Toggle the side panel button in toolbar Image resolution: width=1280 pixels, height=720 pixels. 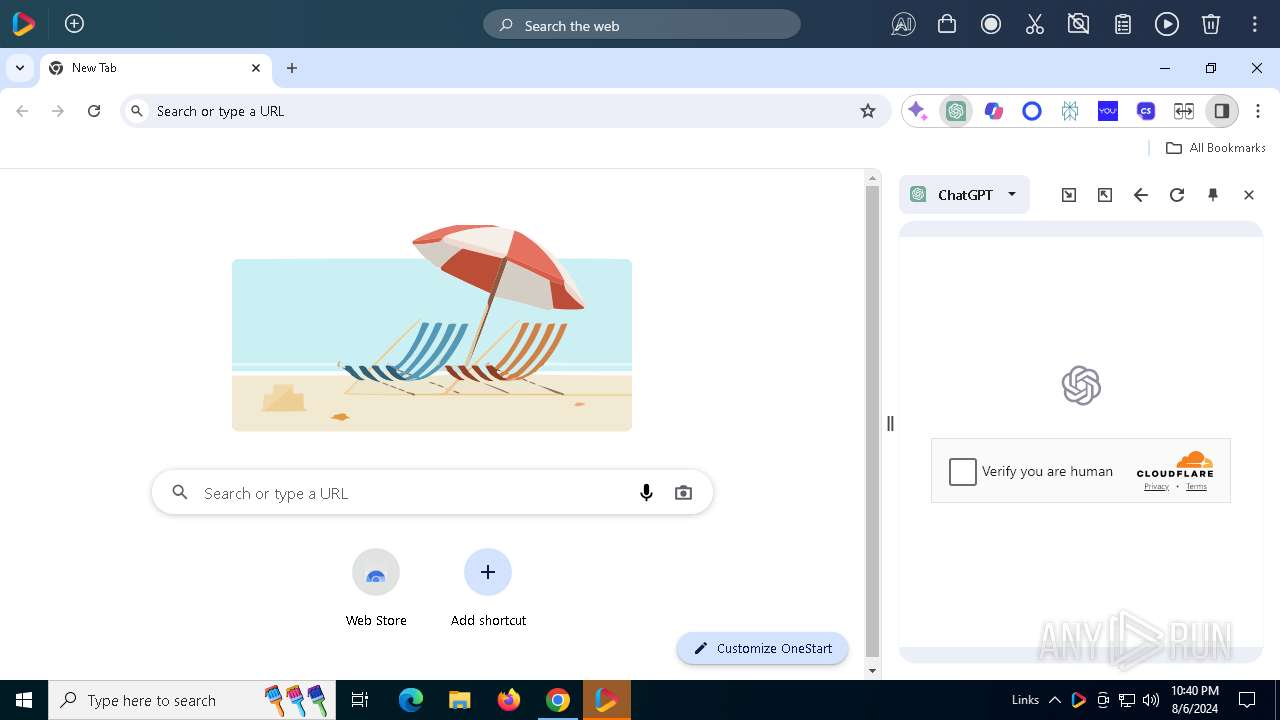point(1221,111)
